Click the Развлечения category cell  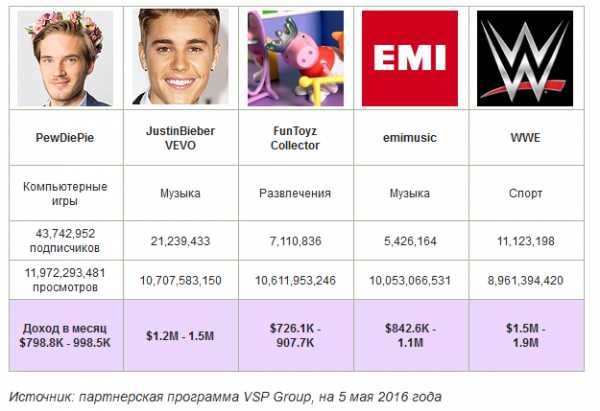tap(296, 193)
